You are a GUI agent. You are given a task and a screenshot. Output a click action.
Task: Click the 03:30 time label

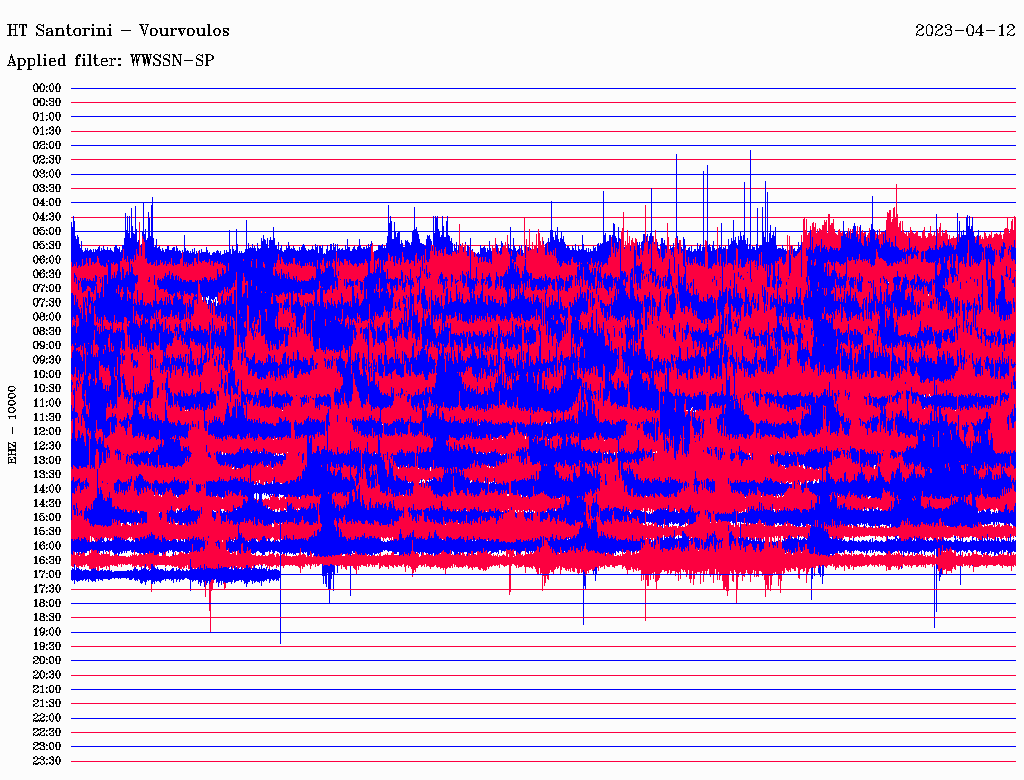click(x=47, y=188)
